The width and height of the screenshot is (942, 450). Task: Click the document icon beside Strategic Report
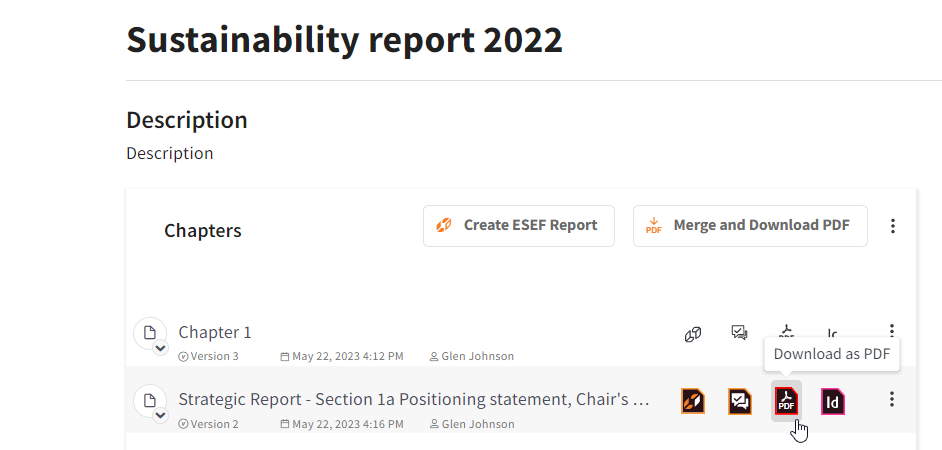point(150,400)
